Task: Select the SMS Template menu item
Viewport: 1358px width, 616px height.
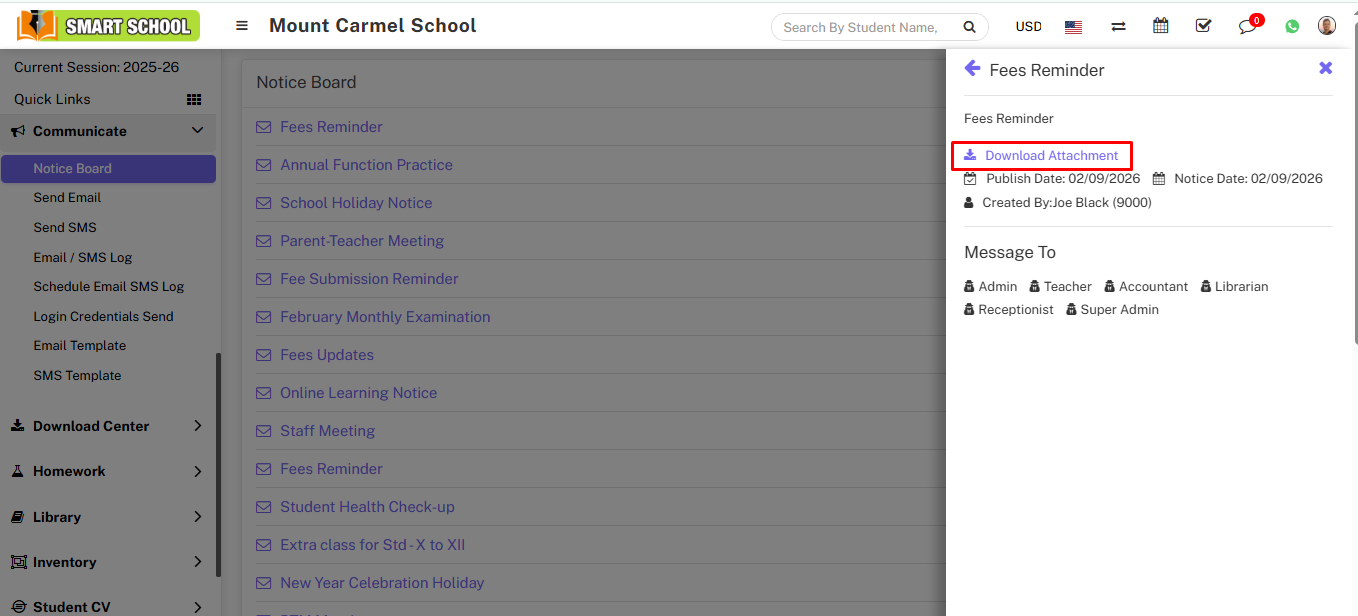Action: coord(77,376)
